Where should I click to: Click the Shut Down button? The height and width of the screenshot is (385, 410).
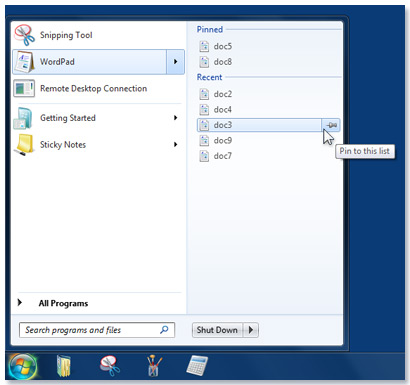point(218,330)
